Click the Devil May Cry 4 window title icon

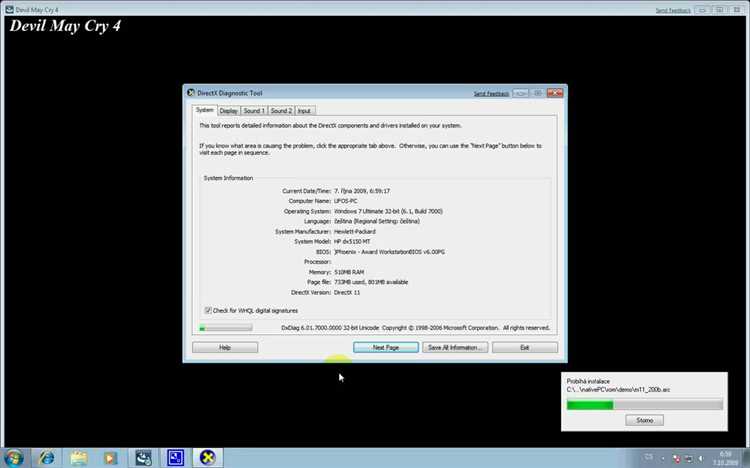tap(9, 9)
